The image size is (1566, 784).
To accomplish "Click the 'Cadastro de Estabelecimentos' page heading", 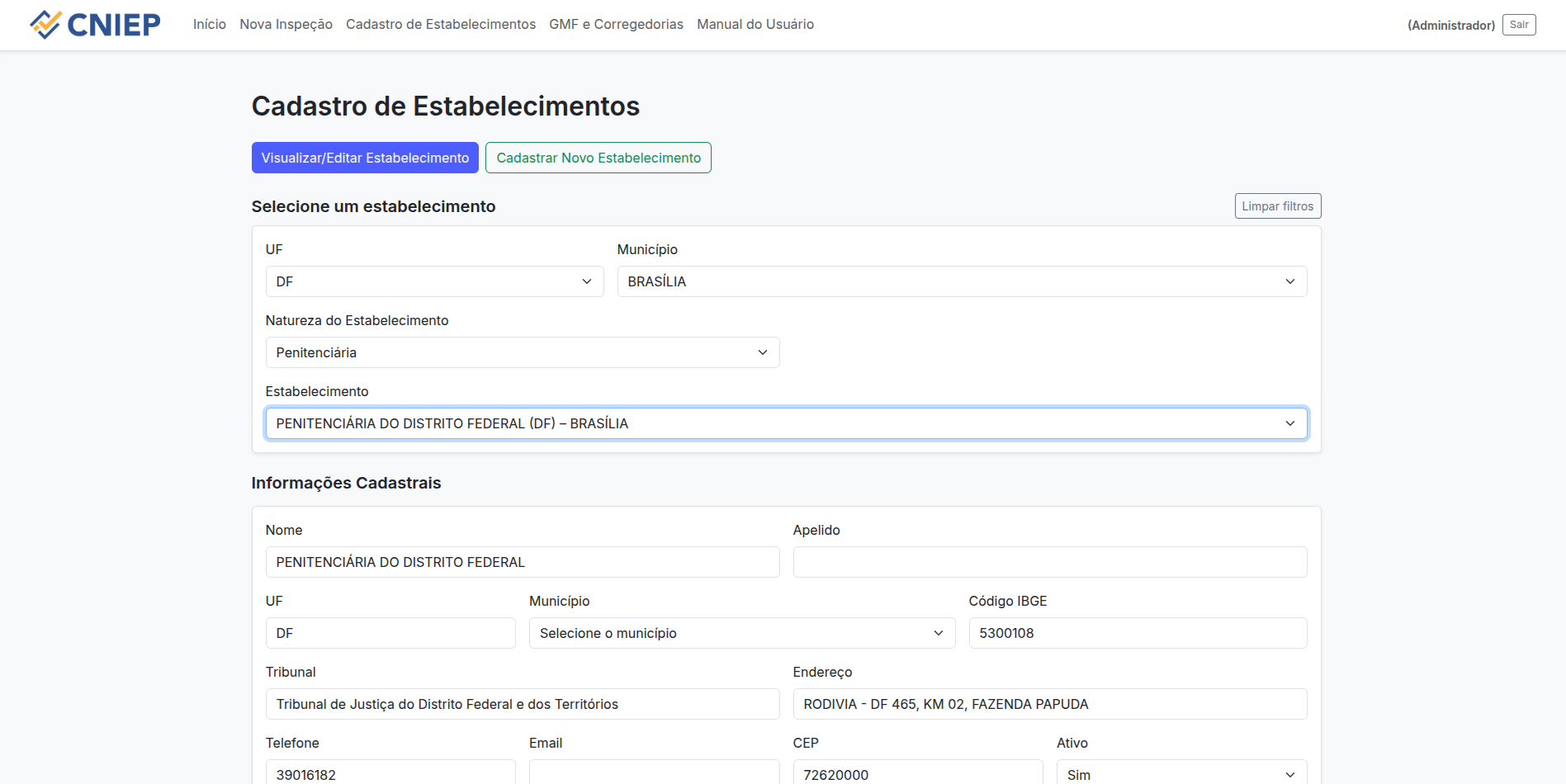I will coord(446,106).
